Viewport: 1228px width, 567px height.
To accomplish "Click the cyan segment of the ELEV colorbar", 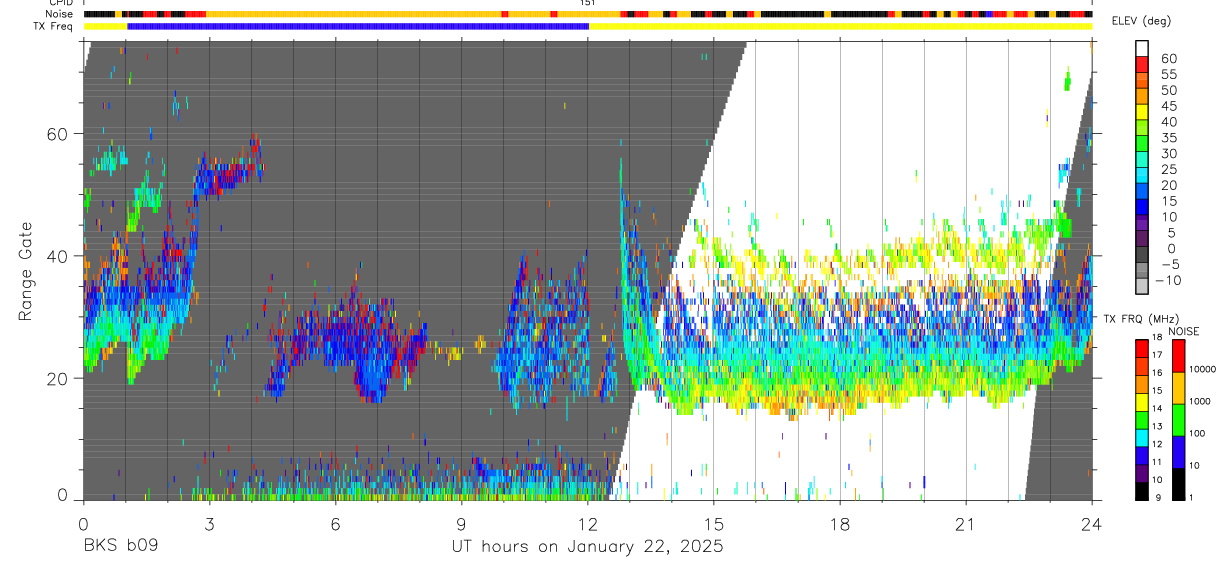I will pos(1142,175).
